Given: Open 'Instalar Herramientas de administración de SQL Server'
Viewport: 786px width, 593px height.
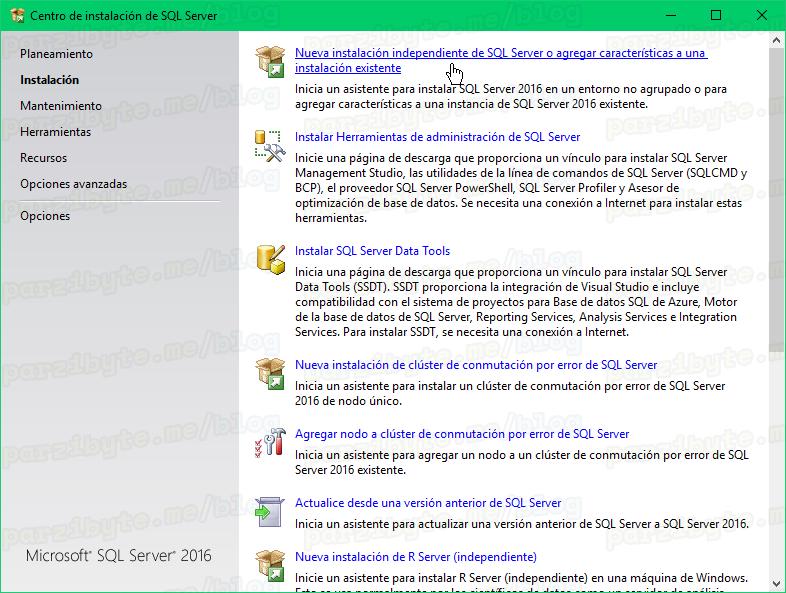Looking at the screenshot, I should click(438, 137).
